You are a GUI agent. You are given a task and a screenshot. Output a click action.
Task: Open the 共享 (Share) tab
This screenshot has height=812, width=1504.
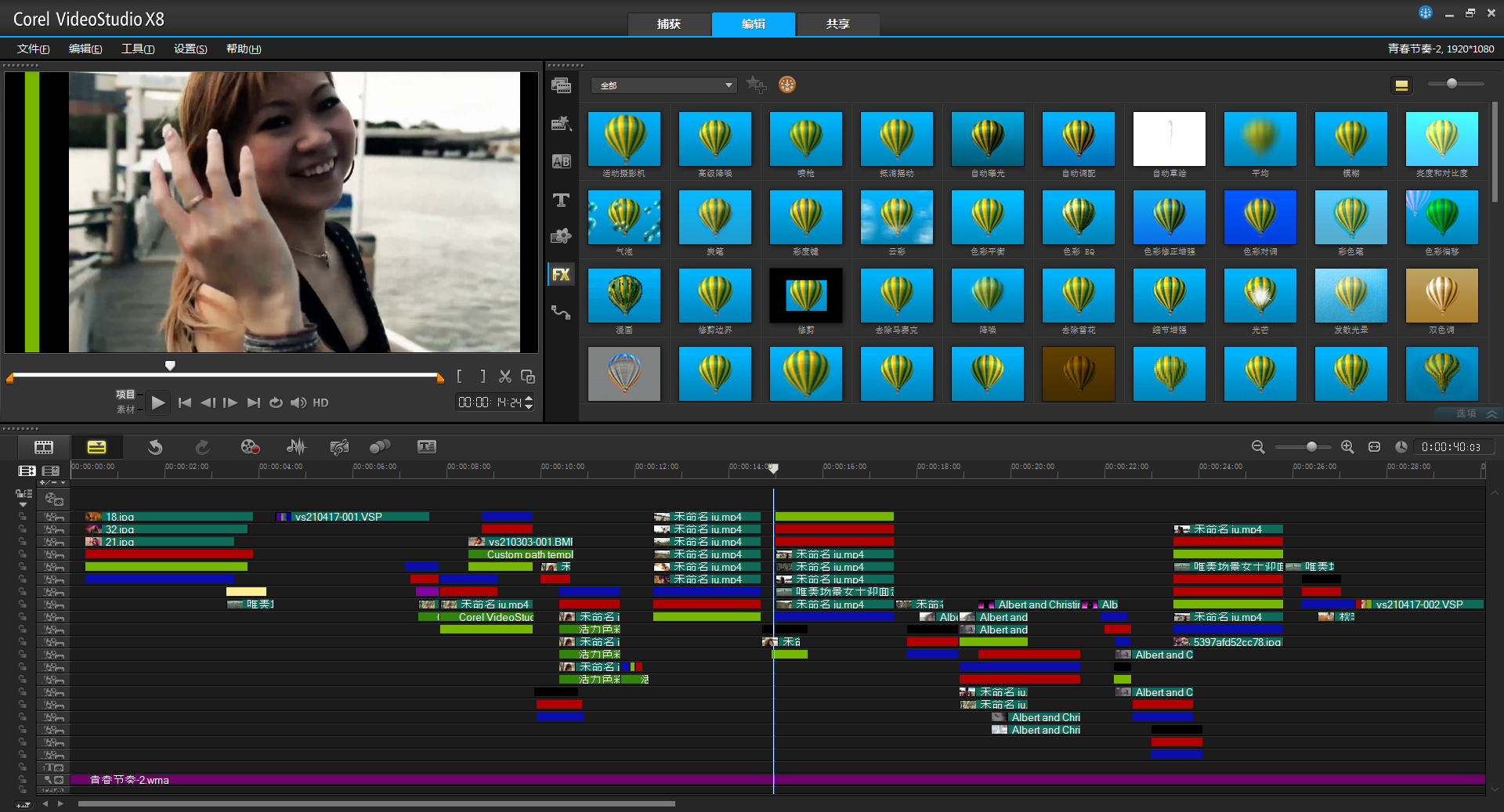click(x=838, y=24)
